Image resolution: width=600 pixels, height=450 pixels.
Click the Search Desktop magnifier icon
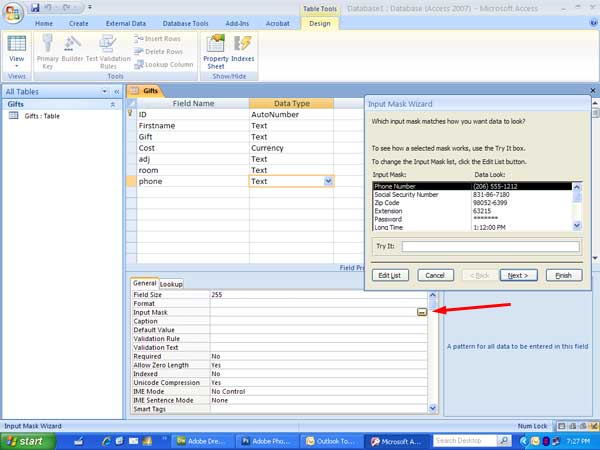click(504, 441)
